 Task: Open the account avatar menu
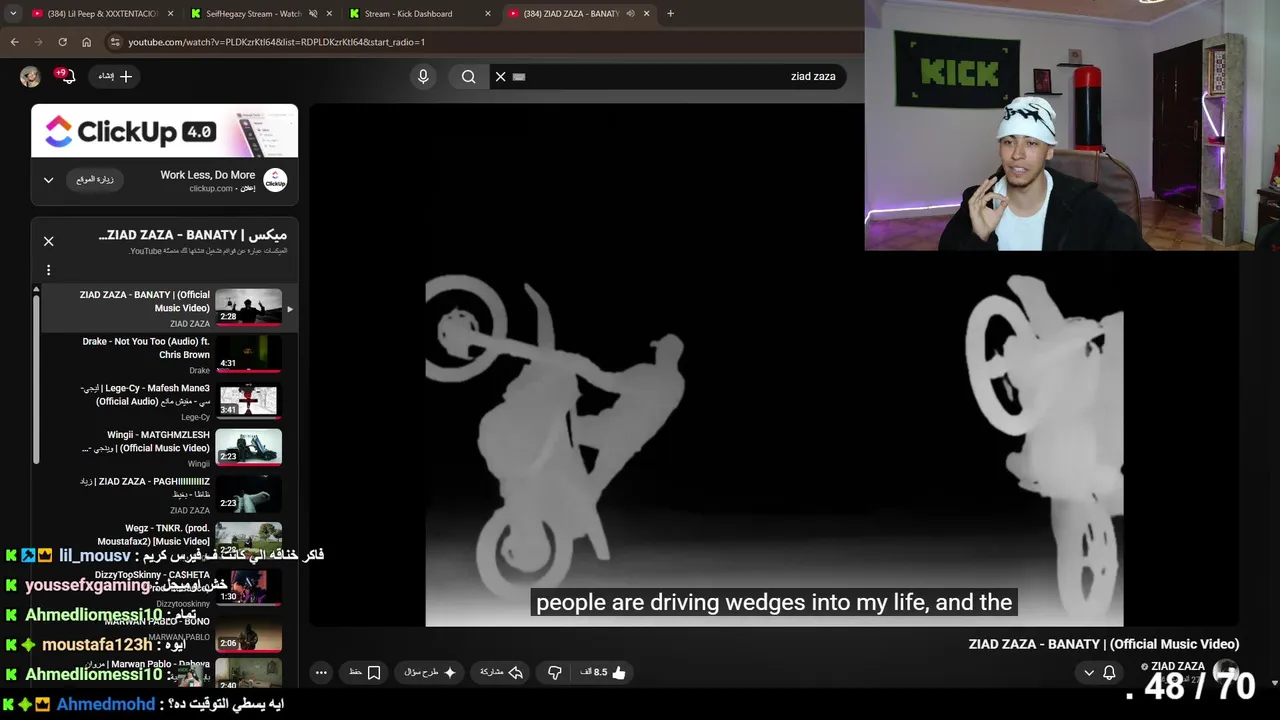pos(30,76)
